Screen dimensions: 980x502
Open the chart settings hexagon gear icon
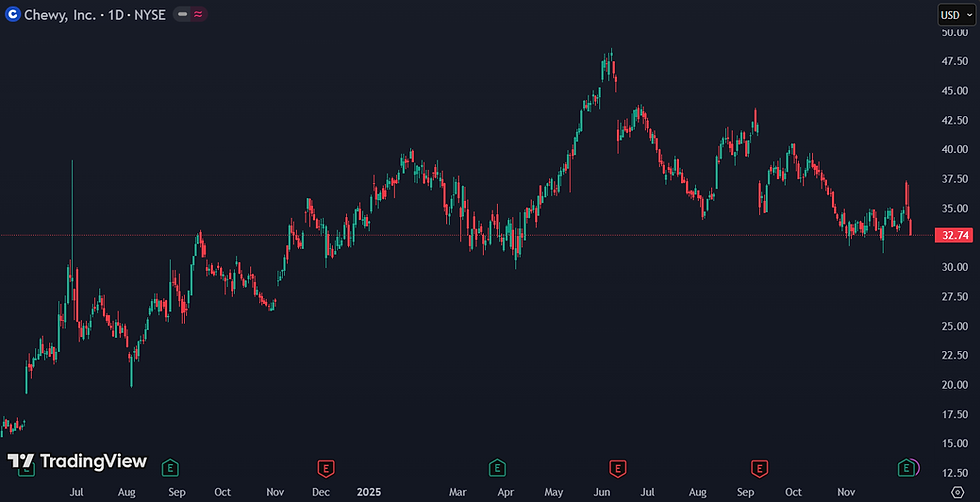pyautogui.click(x=957, y=492)
